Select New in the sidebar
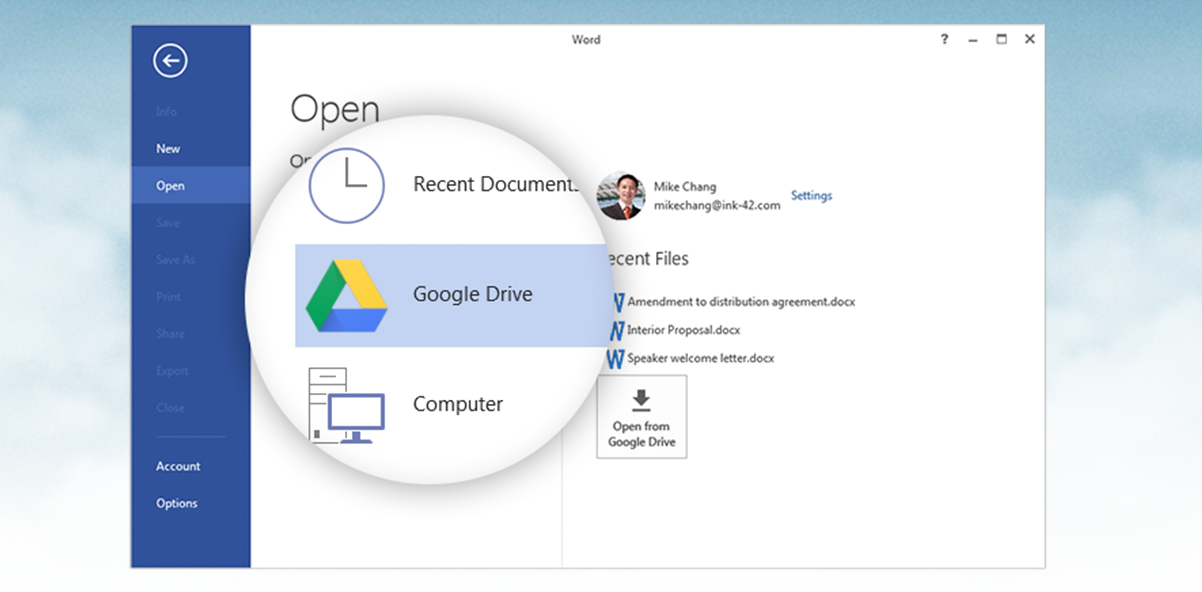The width and height of the screenshot is (1202, 592). pos(168,149)
